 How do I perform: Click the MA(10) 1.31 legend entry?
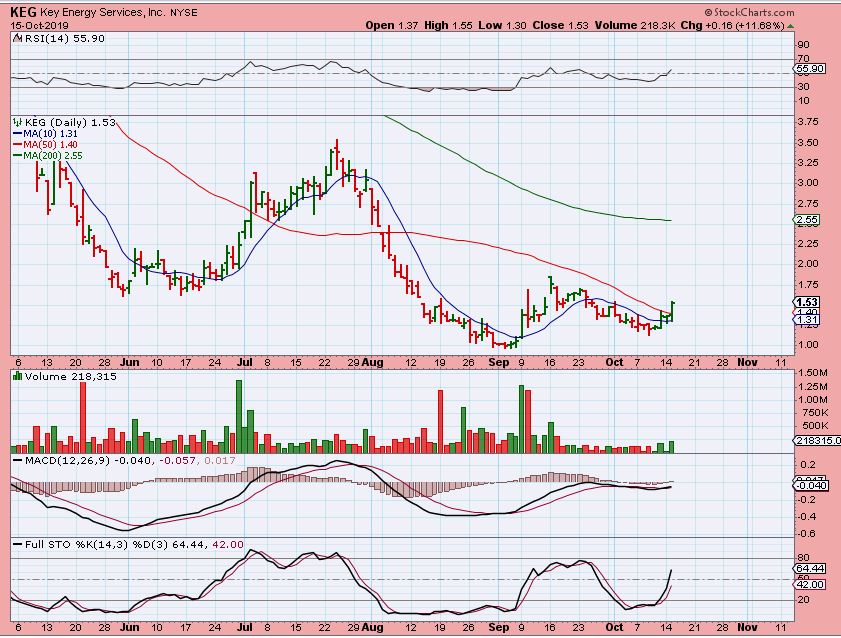(45, 133)
